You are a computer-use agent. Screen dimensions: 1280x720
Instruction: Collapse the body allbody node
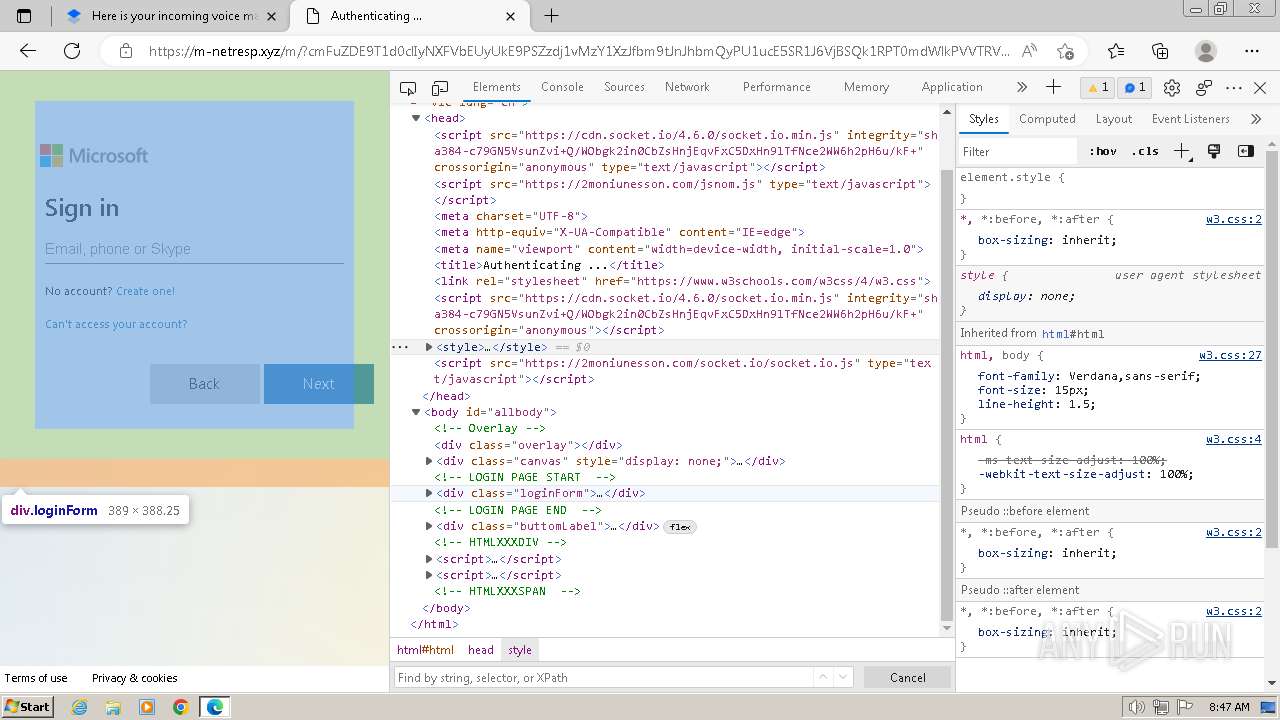(416, 412)
